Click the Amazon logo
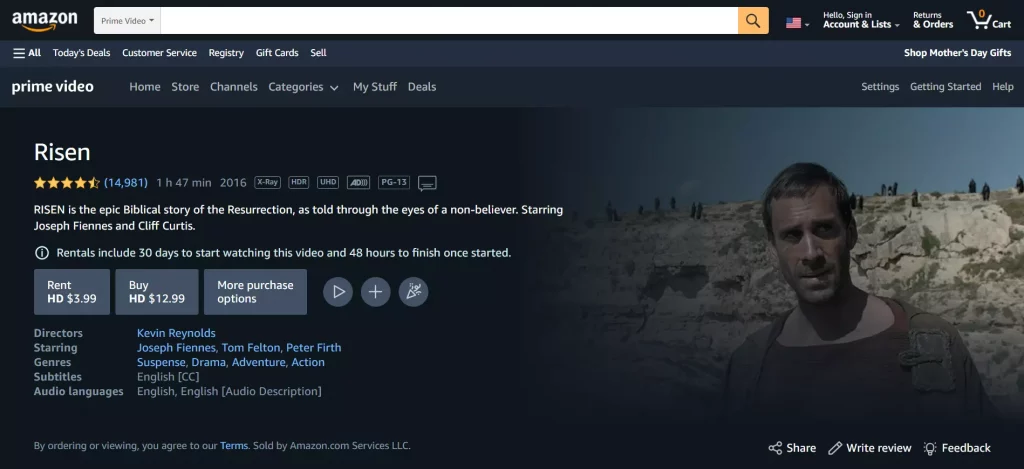This screenshot has height=469, width=1024. (44, 21)
